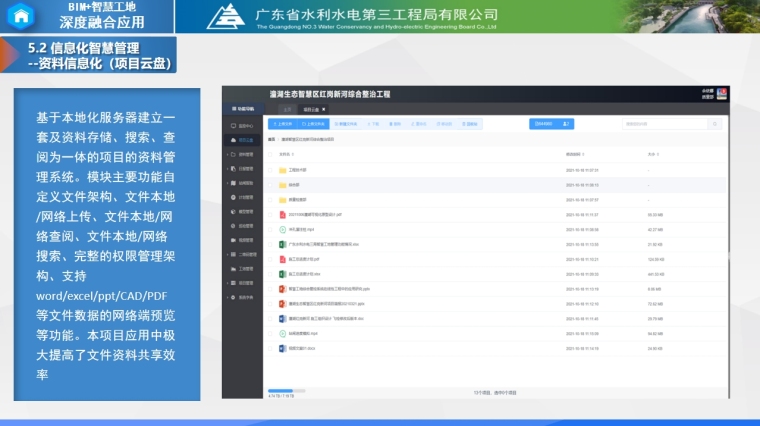760x426 pixels.
Task: Expand the 系统字典 sidebar menu
Action: point(245,297)
